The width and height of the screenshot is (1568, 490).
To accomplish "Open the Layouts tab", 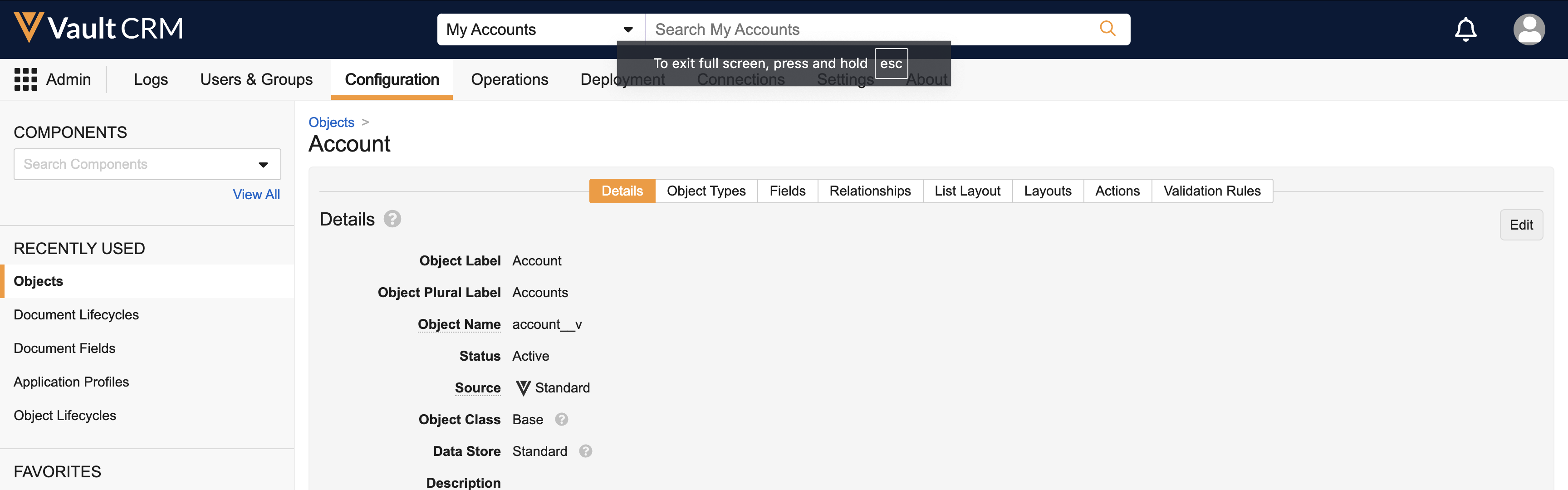I will (x=1047, y=191).
